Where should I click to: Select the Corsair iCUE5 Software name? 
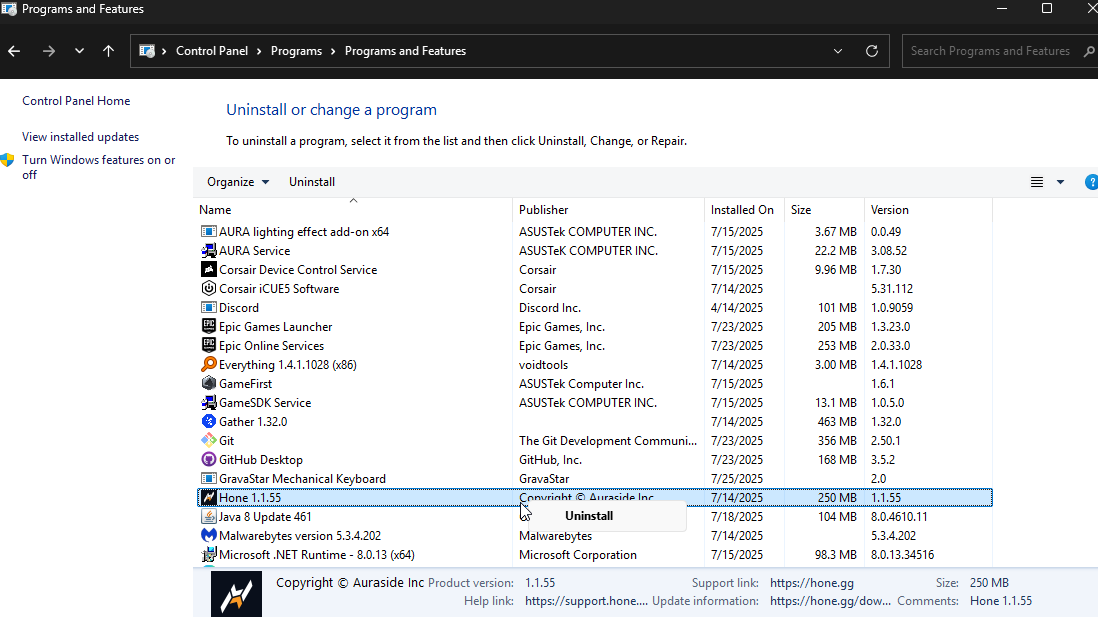click(279, 289)
